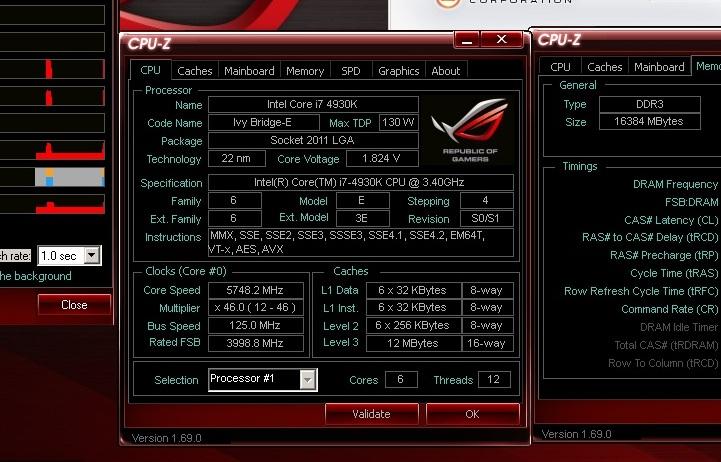
Task: Click the Republic of Gamers logo
Action: [469, 131]
